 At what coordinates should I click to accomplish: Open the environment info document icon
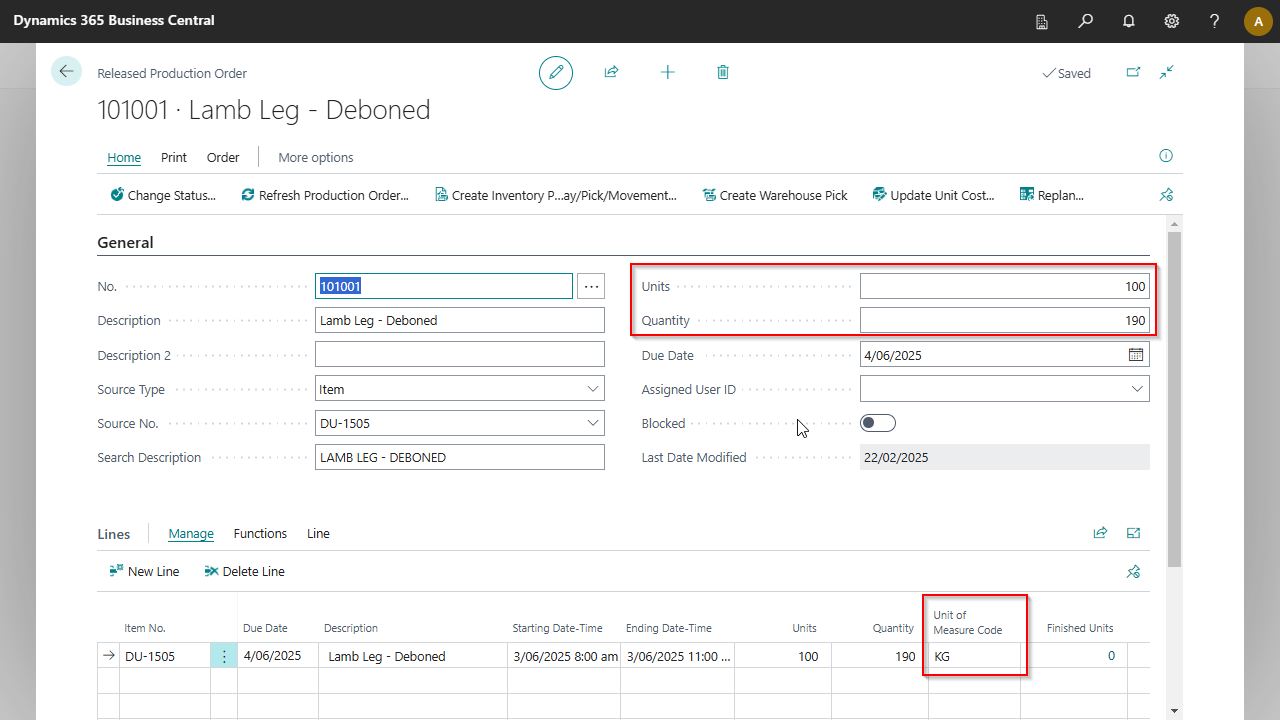click(1042, 20)
